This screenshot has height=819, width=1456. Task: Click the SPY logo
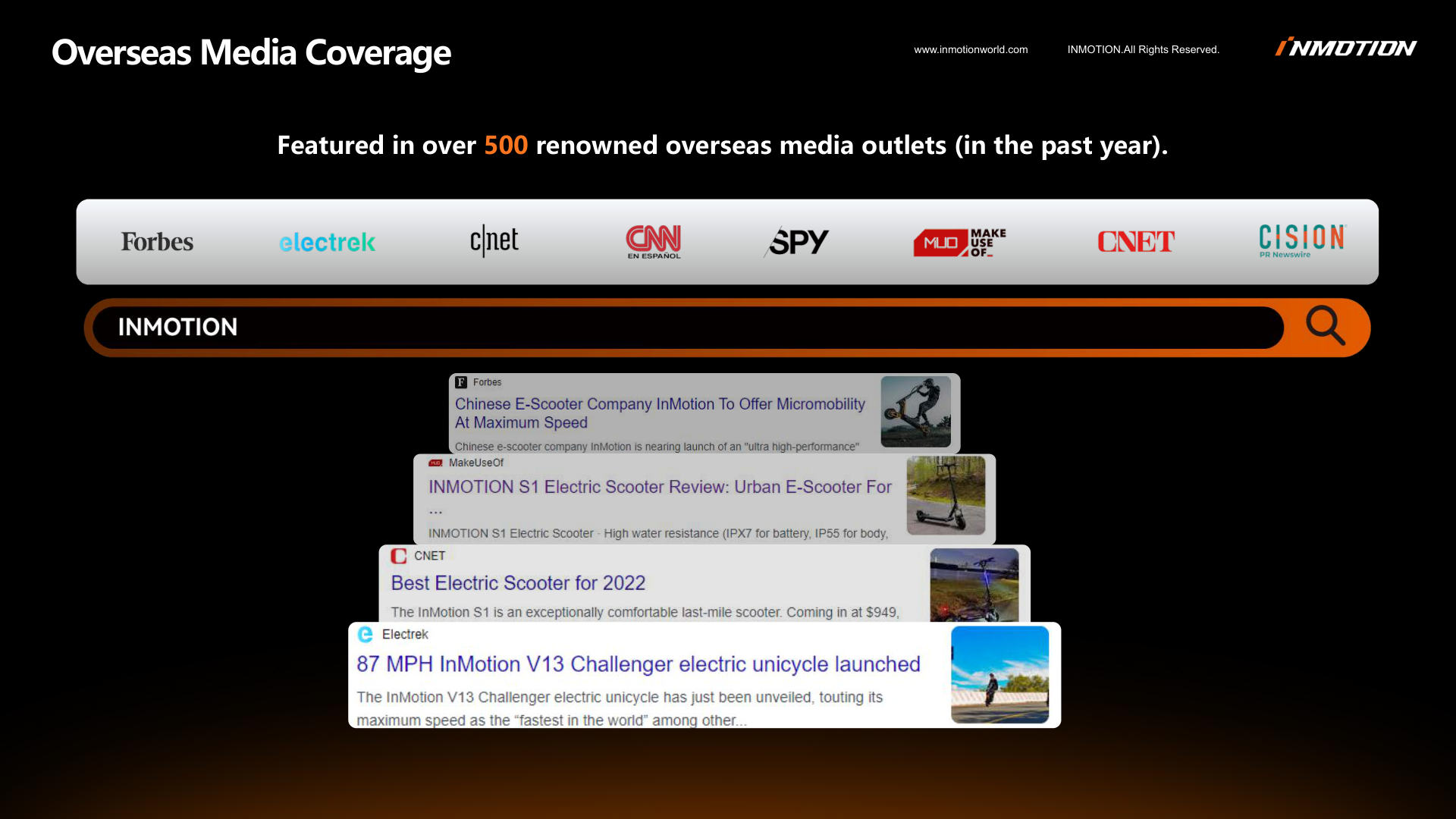tap(796, 242)
